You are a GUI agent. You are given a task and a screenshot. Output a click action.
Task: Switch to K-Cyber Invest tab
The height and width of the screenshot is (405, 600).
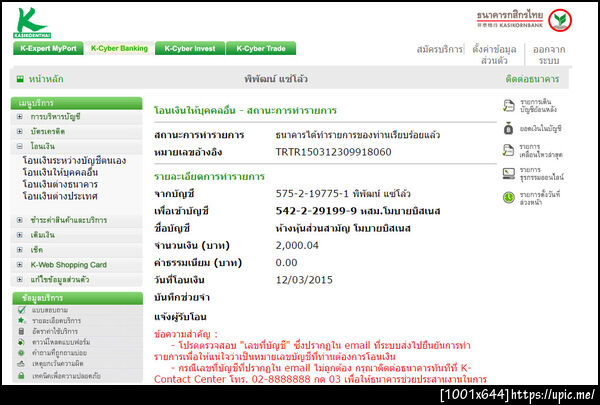point(190,49)
